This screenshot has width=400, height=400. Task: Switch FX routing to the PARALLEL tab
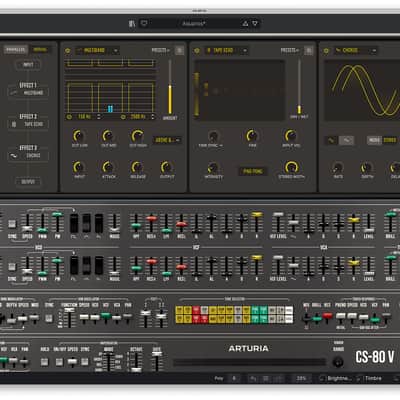(16, 50)
